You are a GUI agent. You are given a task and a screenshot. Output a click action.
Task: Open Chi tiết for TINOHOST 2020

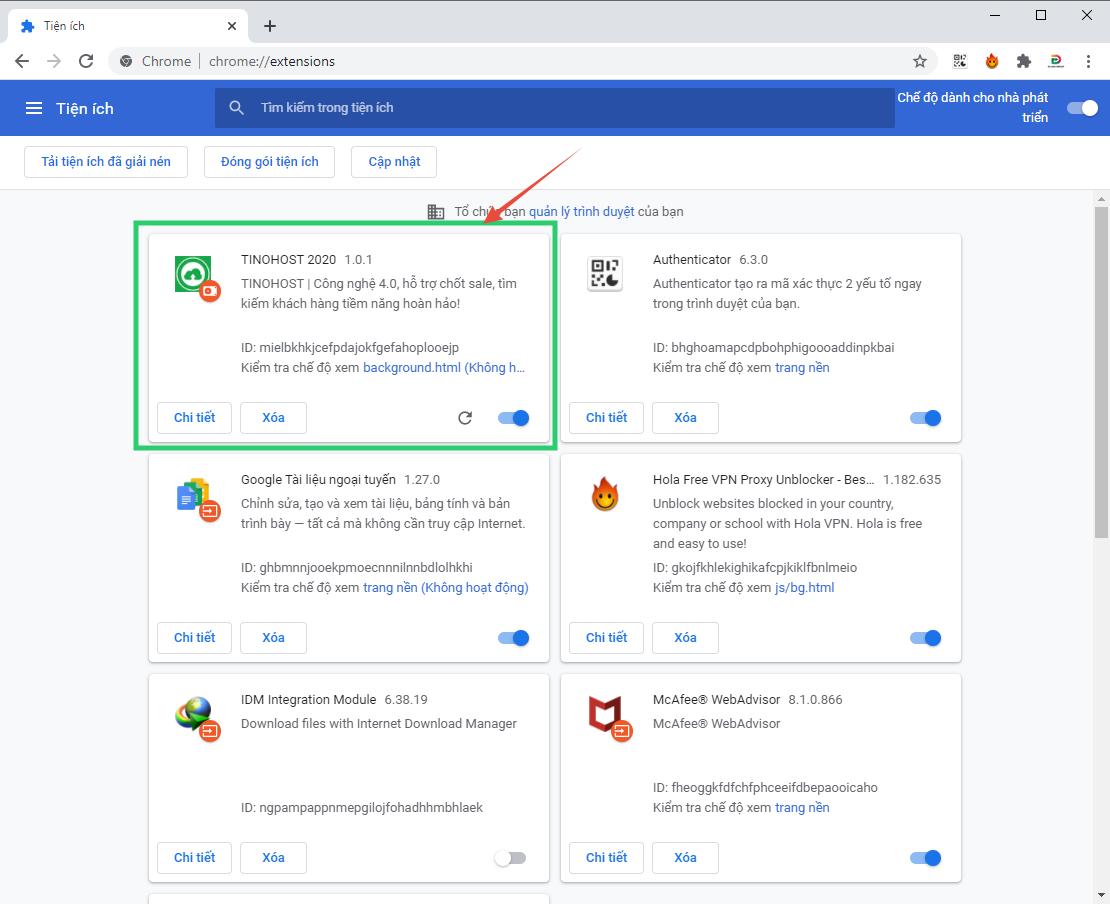click(x=195, y=418)
